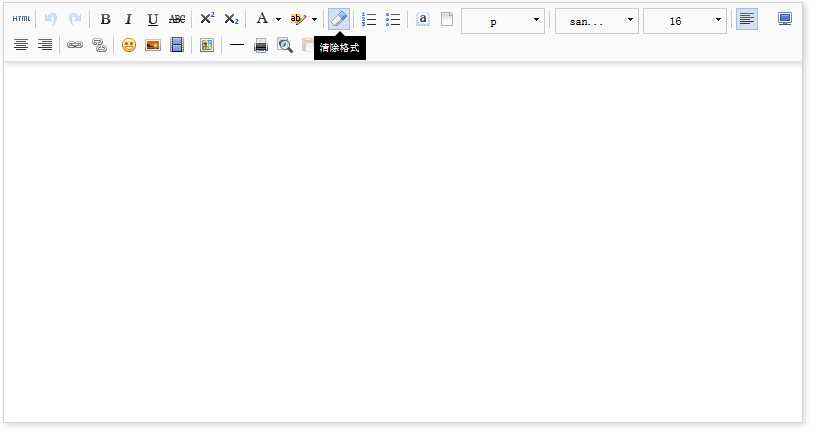
Task: Click the magnifier preview icon
Action: [285, 46]
